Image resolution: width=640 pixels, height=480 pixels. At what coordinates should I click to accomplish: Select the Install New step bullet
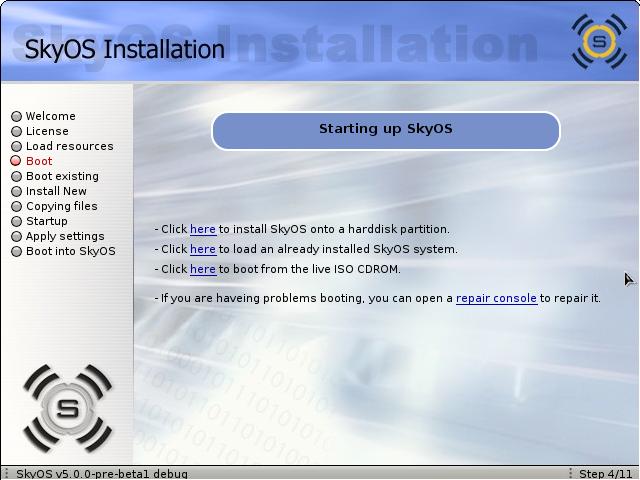tap(16, 191)
